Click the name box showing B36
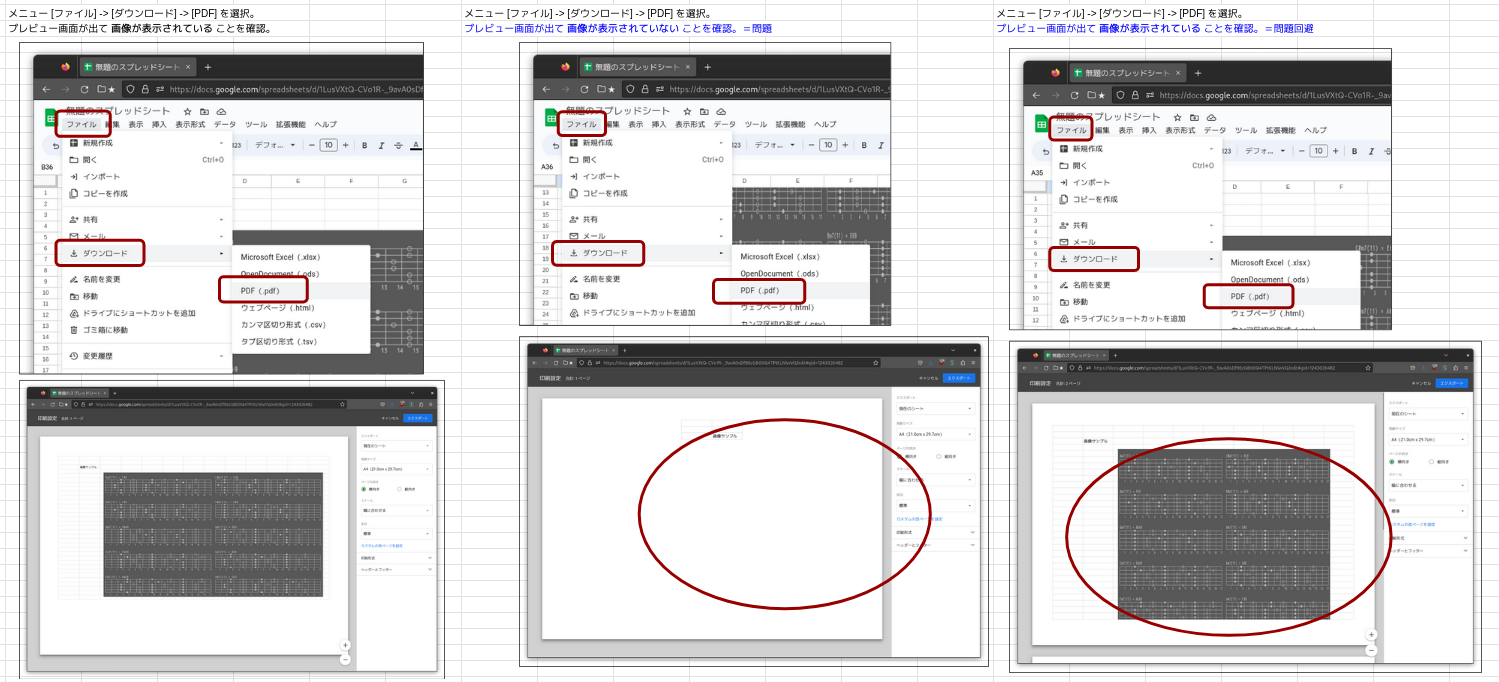This screenshot has height=682, width=1499. pos(47,167)
